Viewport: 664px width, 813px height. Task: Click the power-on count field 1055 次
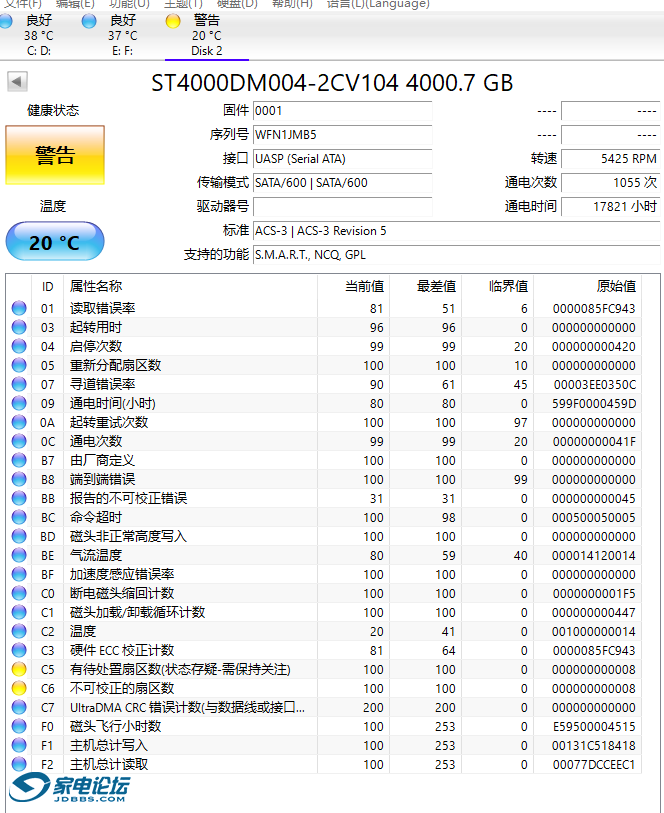tap(611, 183)
